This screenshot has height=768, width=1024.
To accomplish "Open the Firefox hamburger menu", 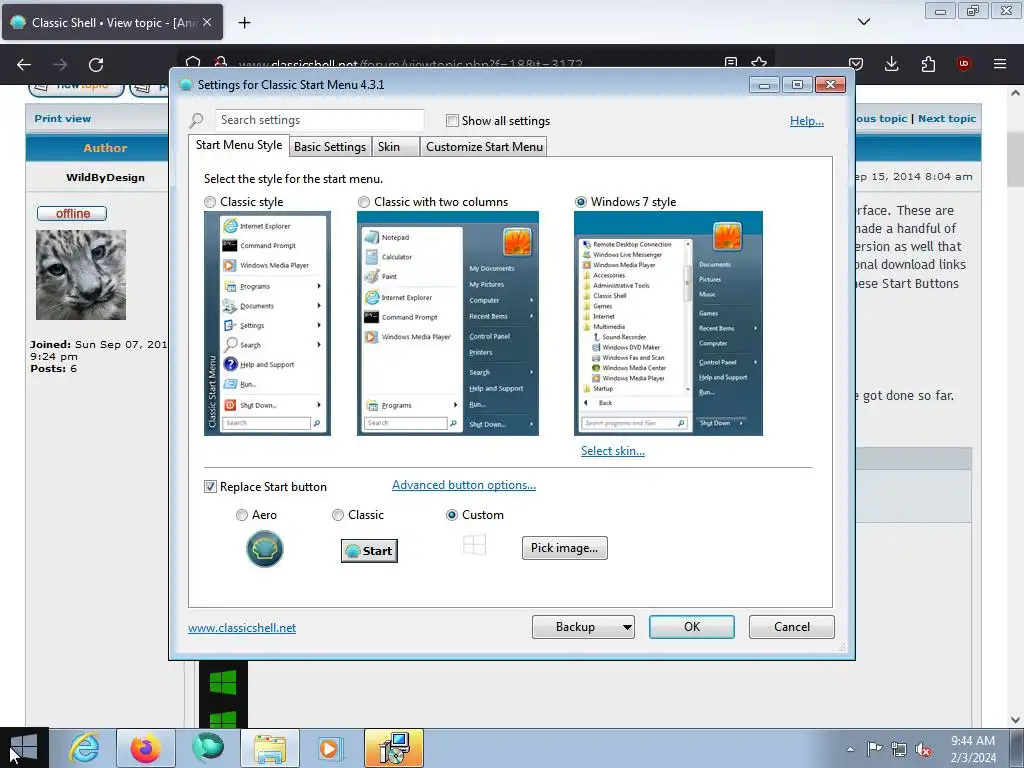I will point(1000,64).
